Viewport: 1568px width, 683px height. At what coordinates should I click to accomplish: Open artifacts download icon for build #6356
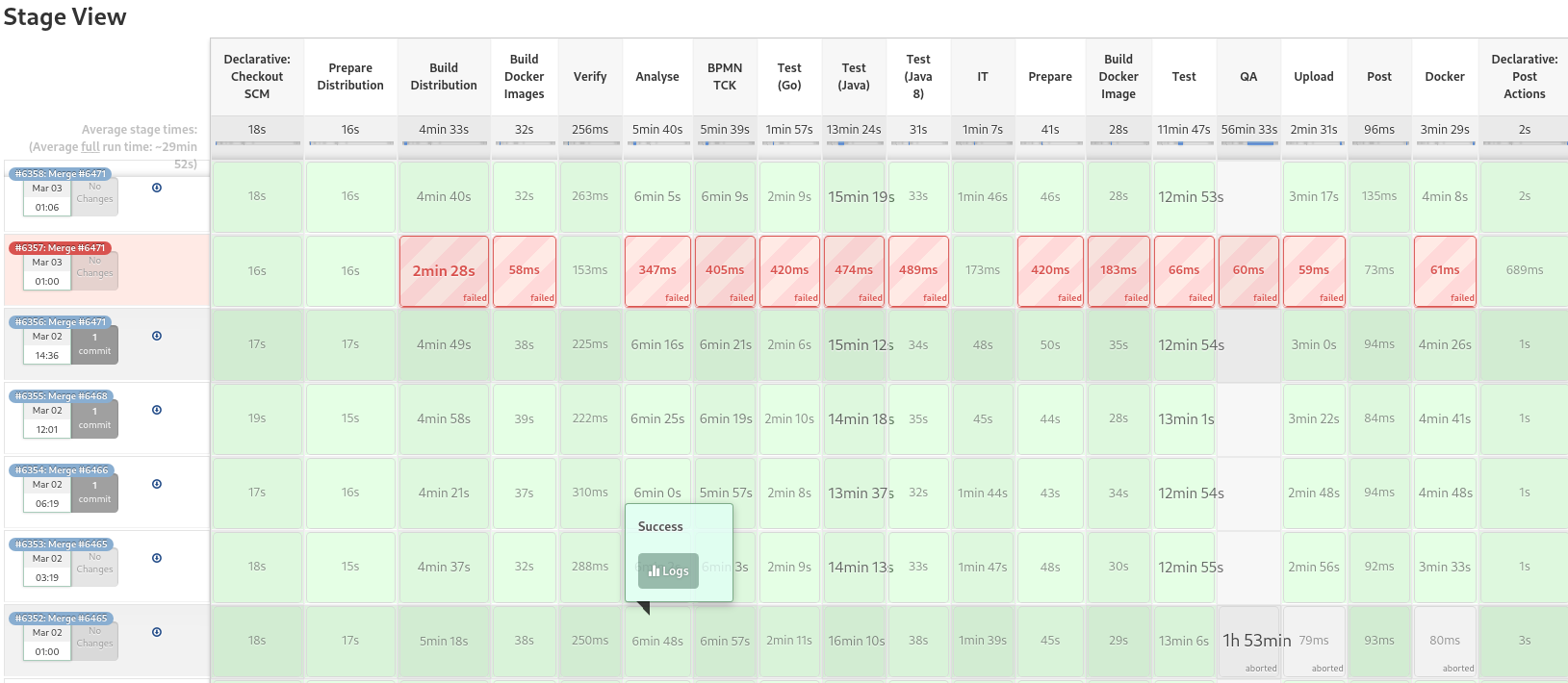tap(157, 336)
